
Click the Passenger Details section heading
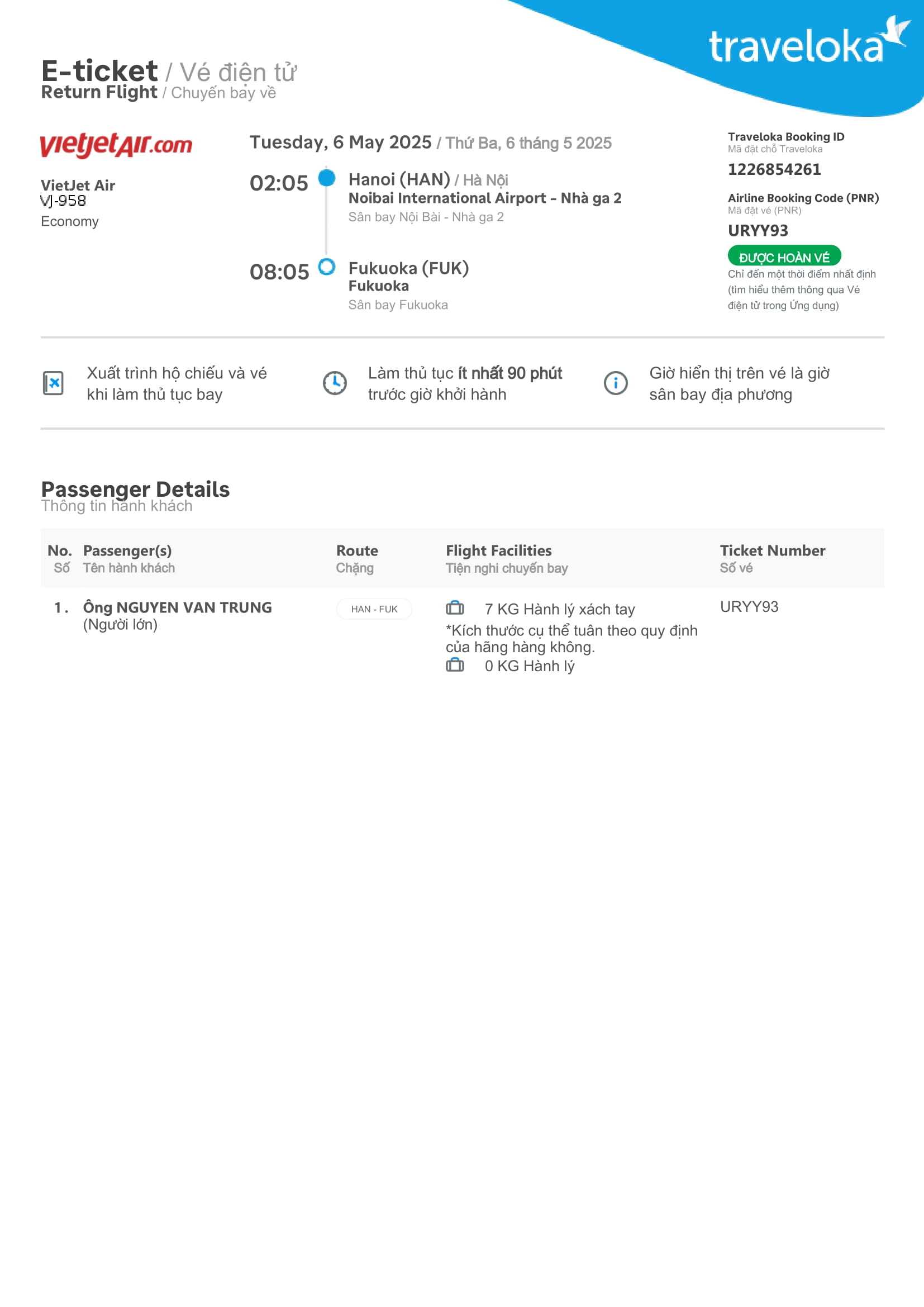[x=135, y=489]
